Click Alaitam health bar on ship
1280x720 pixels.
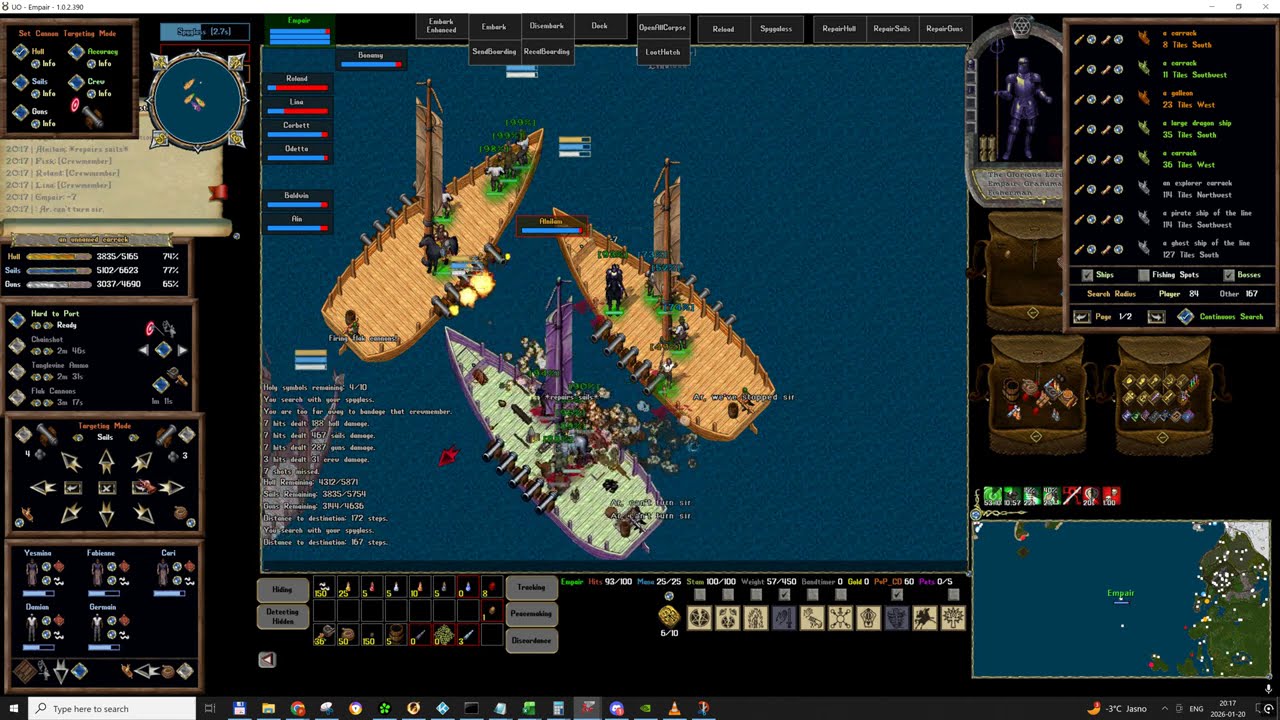pyautogui.click(x=551, y=230)
